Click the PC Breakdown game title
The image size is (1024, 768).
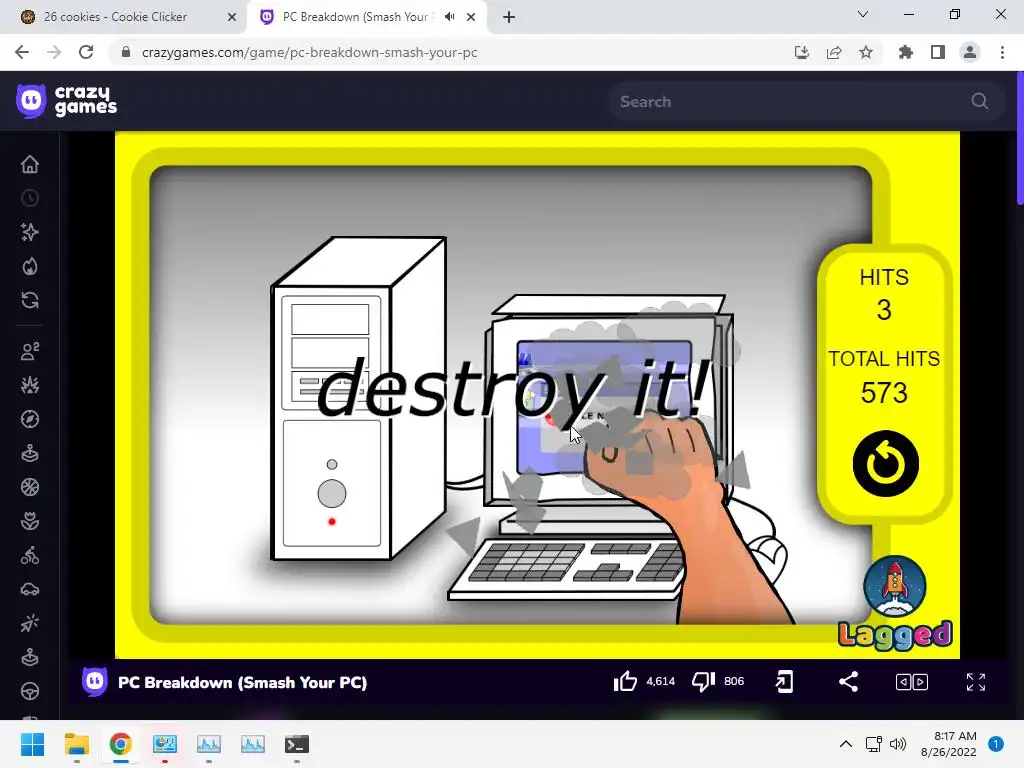tap(242, 682)
